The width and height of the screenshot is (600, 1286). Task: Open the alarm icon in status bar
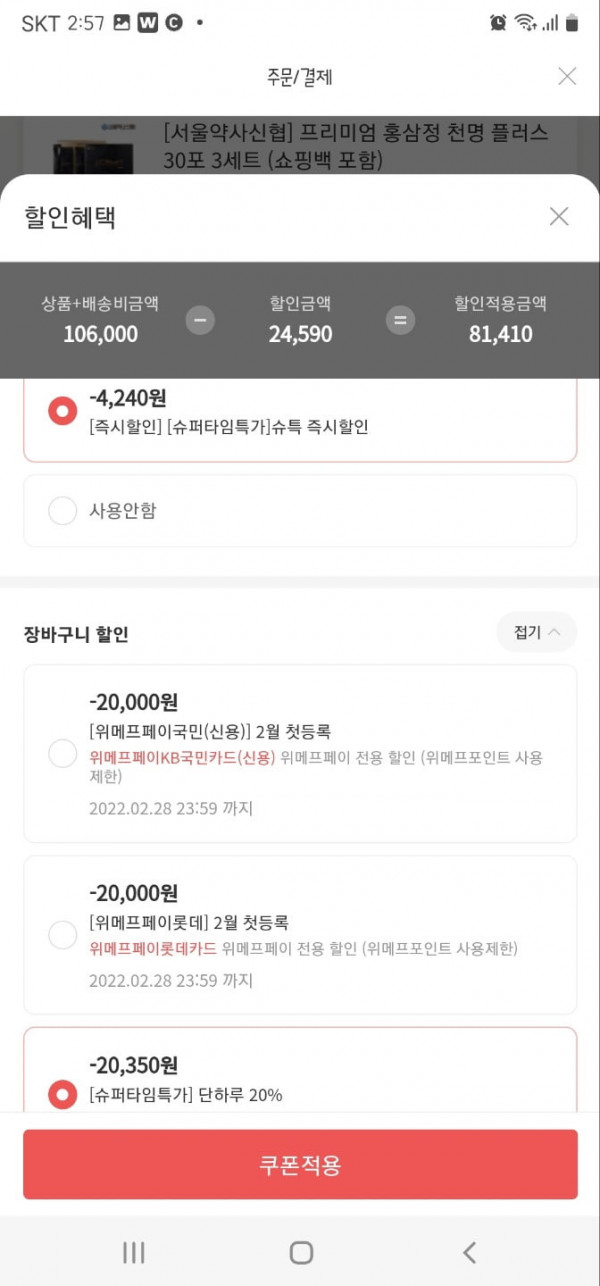pos(498,22)
